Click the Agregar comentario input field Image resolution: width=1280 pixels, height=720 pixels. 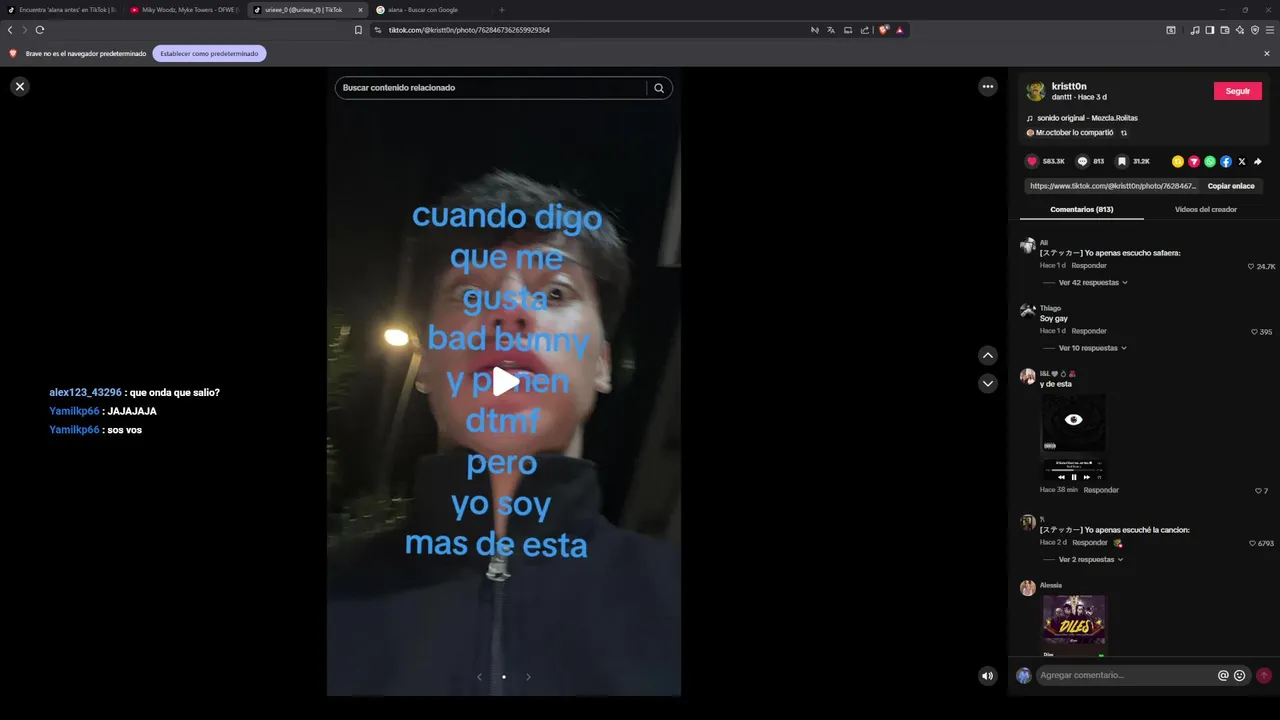[x=1125, y=675]
